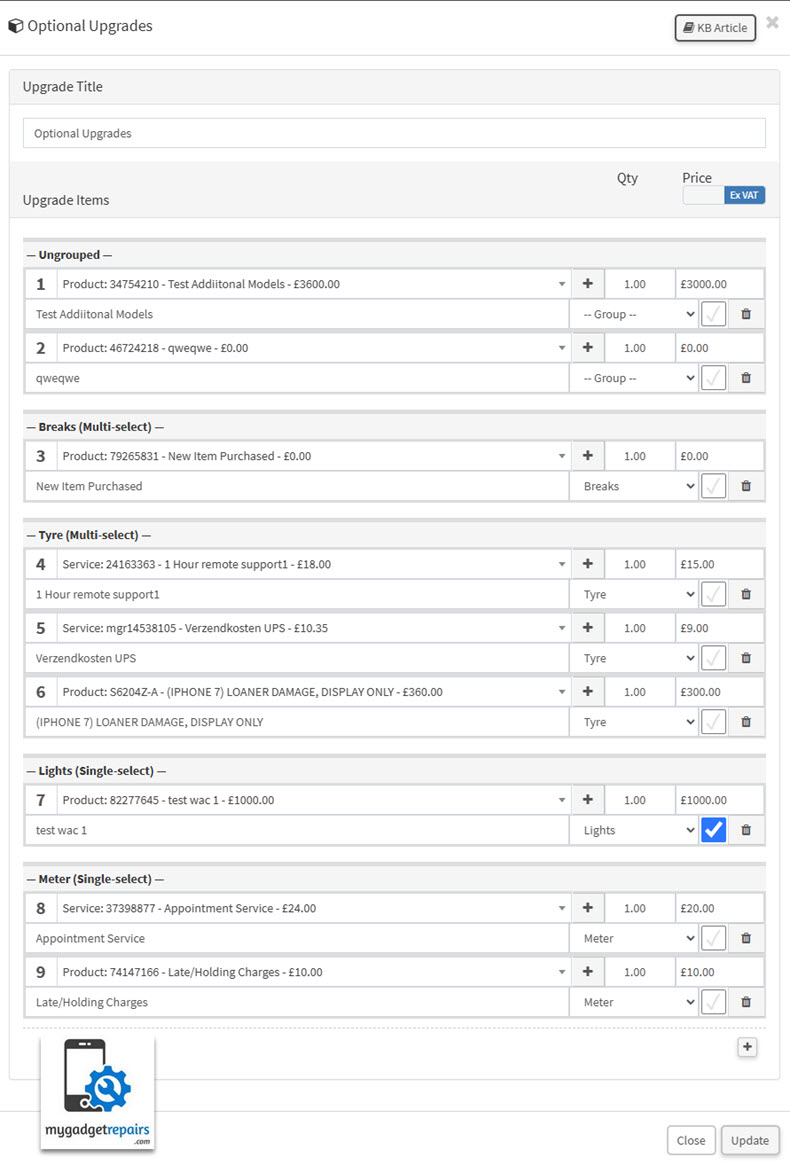Edit the Upgrade Title text field
The image size is (790, 1165).
[x=394, y=133]
